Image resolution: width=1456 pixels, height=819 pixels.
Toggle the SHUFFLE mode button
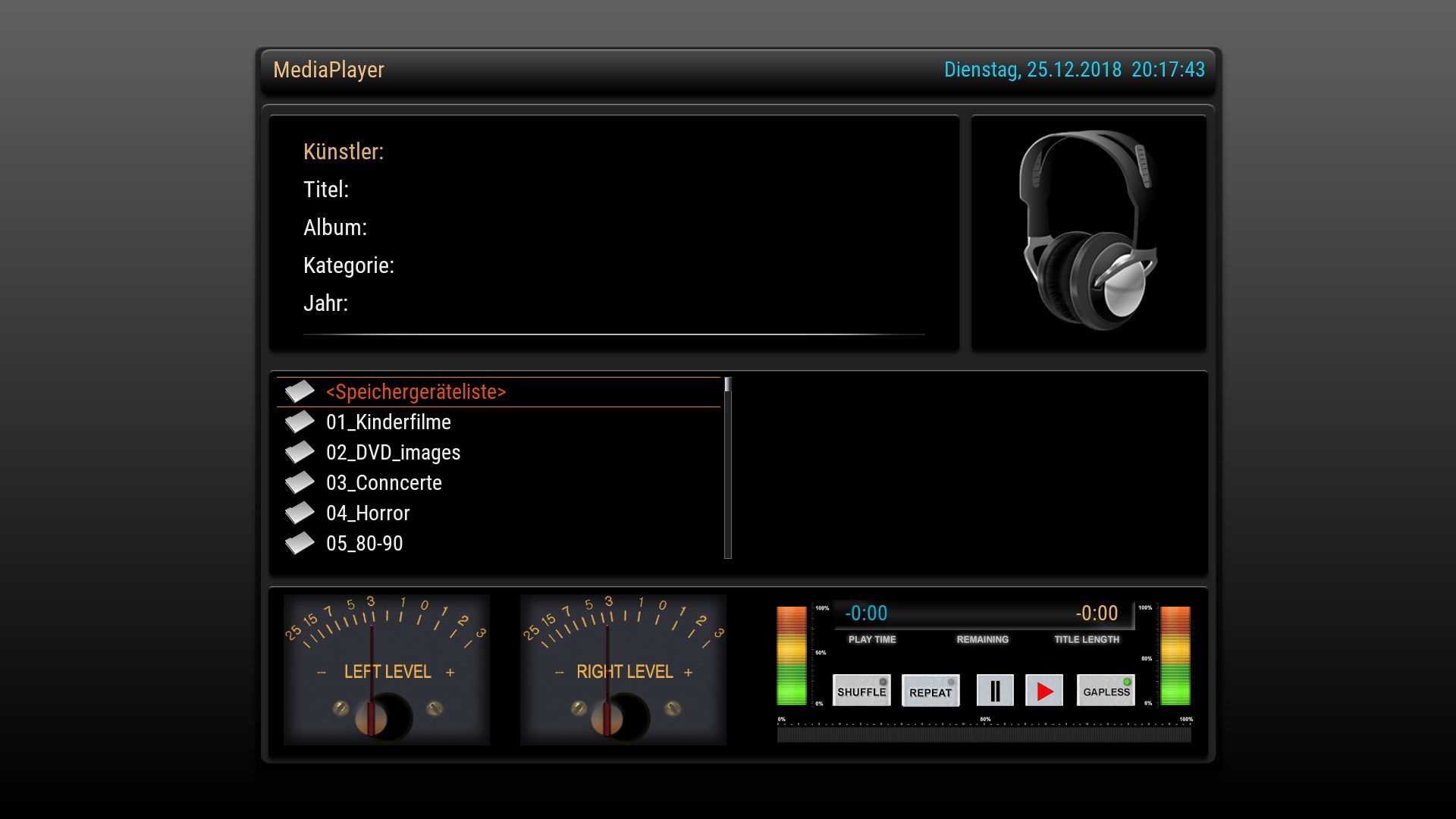[x=861, y=690]
